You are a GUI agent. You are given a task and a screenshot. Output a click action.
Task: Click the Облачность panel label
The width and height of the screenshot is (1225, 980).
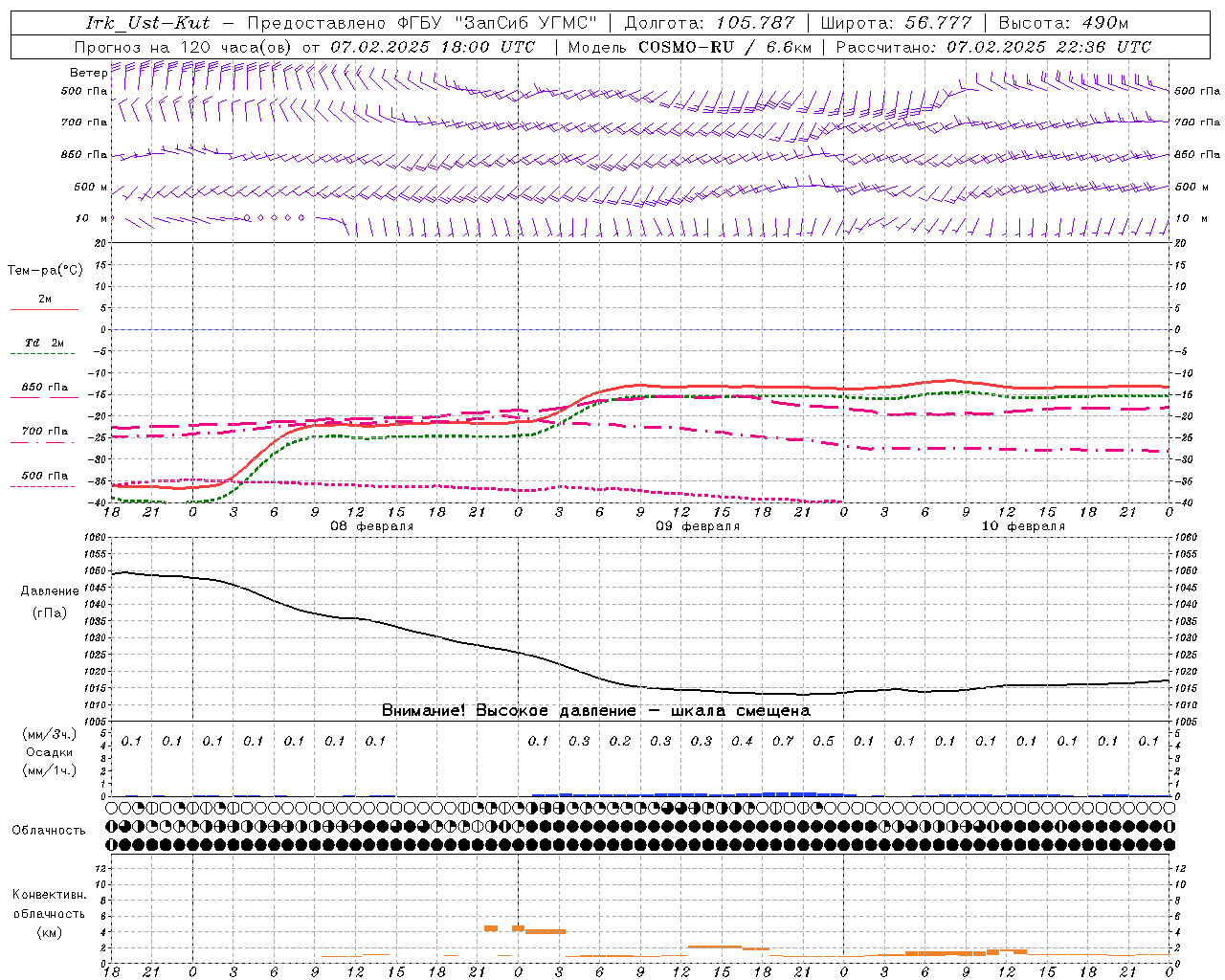pyautogui.click(x=49, y=831)
